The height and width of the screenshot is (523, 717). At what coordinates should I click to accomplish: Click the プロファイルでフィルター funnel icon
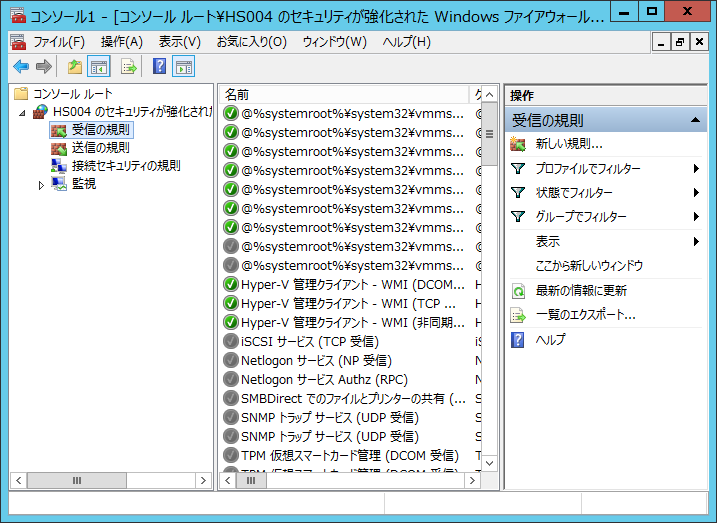(518, 169)
